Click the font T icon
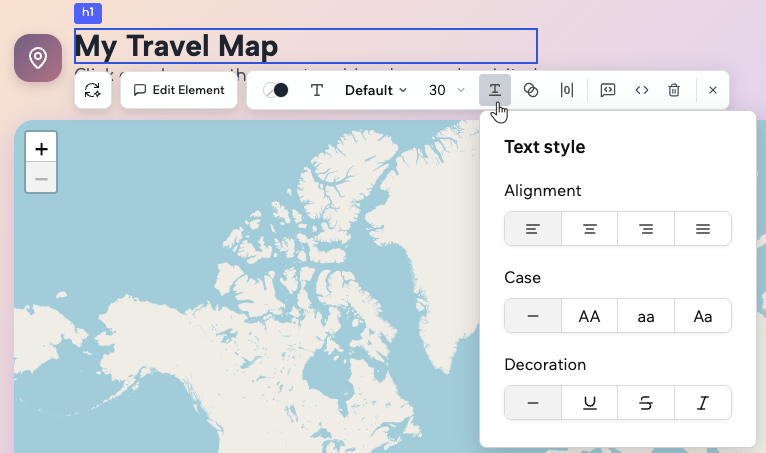This screenshot has width=766, height=453. (x=317, y=90)
